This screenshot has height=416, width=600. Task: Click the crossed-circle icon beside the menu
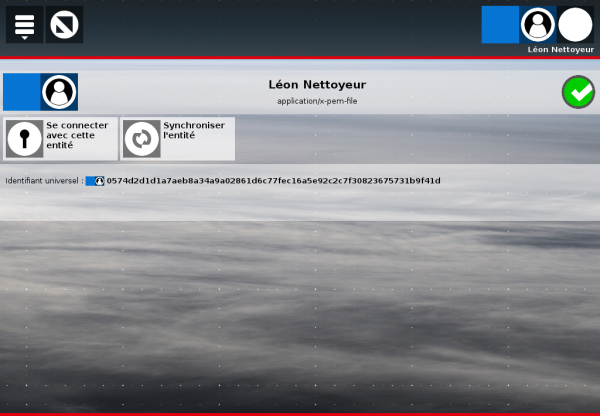point(65,24)
